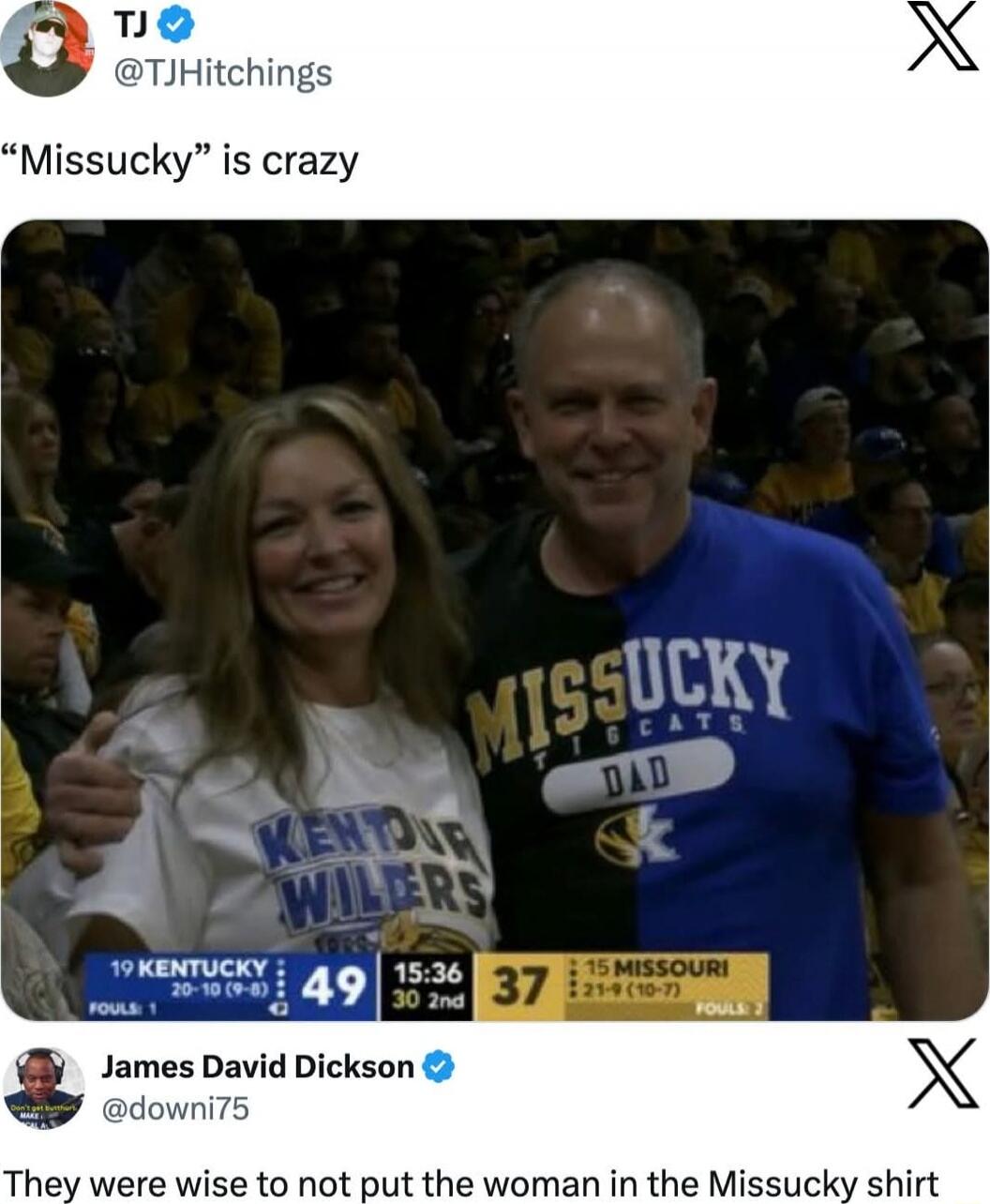Click the "Missucky" is crazy tweet text
Image resolution: width=990 pixels, height=1204 pixels.
click(181, 160)
